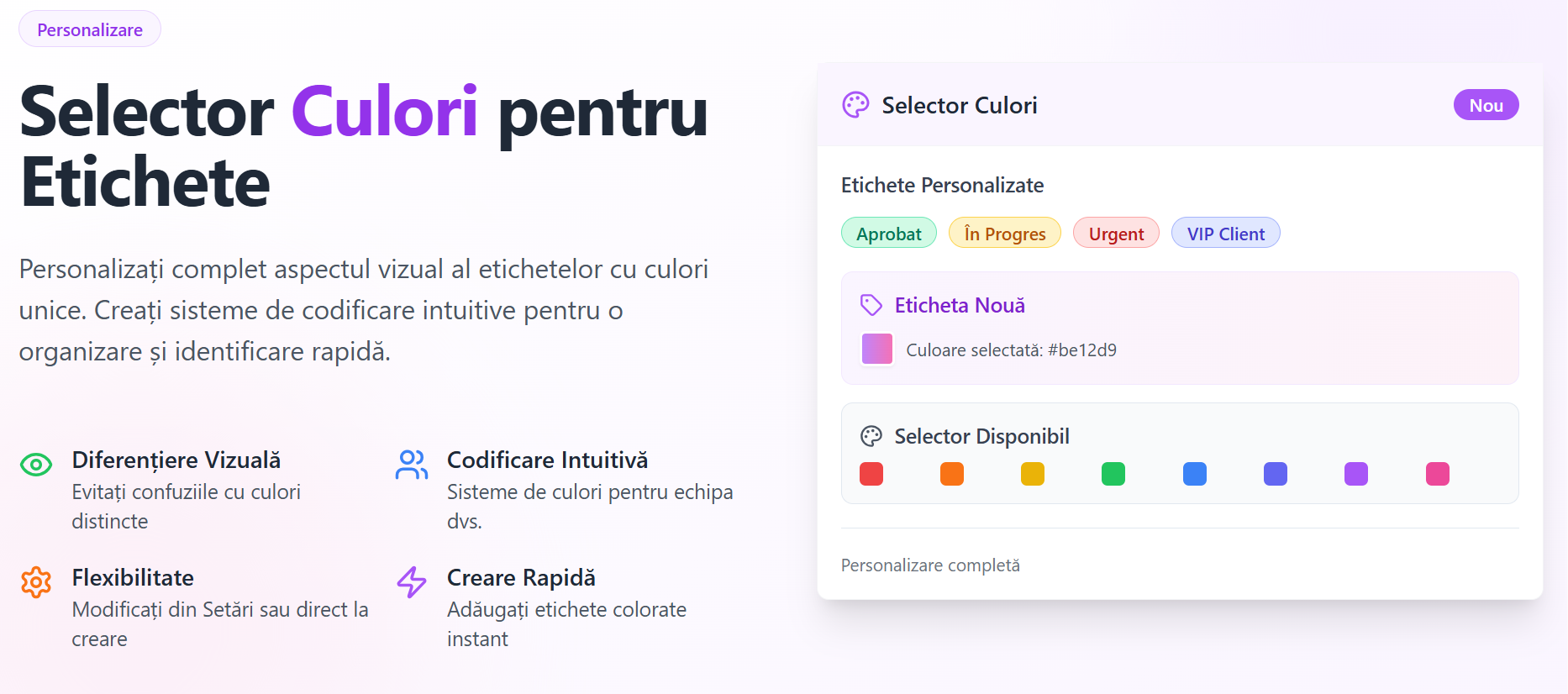Click the palette icon beside Selector Disponibil
This screenshot has width=1568, height=694.
coord(871,436)
